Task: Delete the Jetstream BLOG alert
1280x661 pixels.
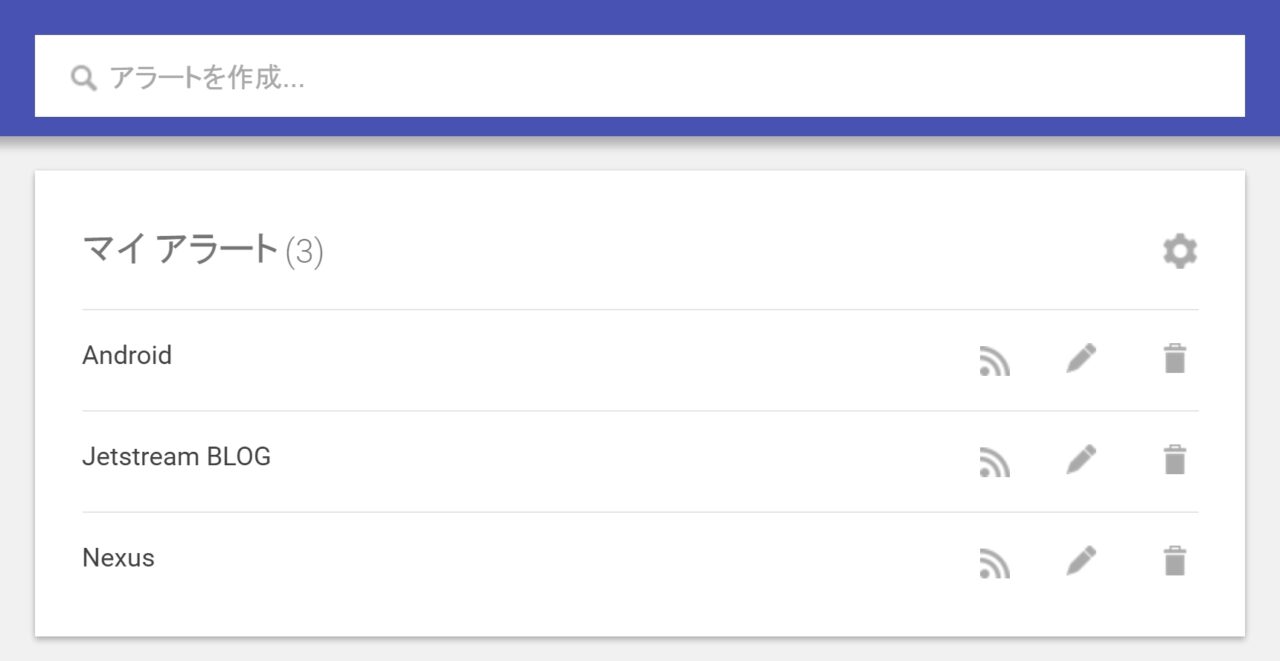Action: pos(1175,460)
